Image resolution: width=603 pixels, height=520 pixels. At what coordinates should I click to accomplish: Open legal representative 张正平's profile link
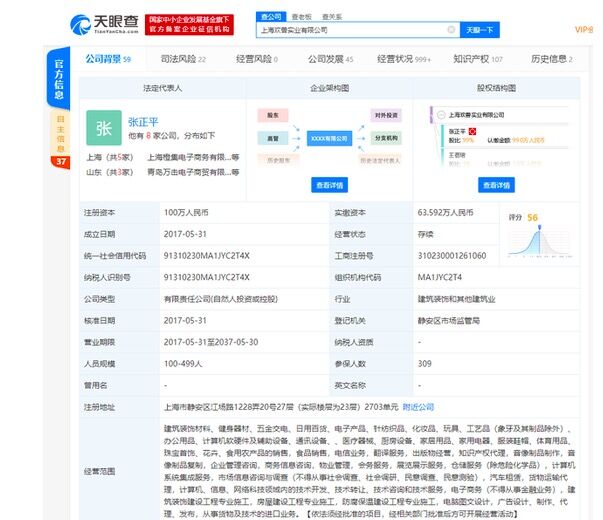tap(145, 120)
